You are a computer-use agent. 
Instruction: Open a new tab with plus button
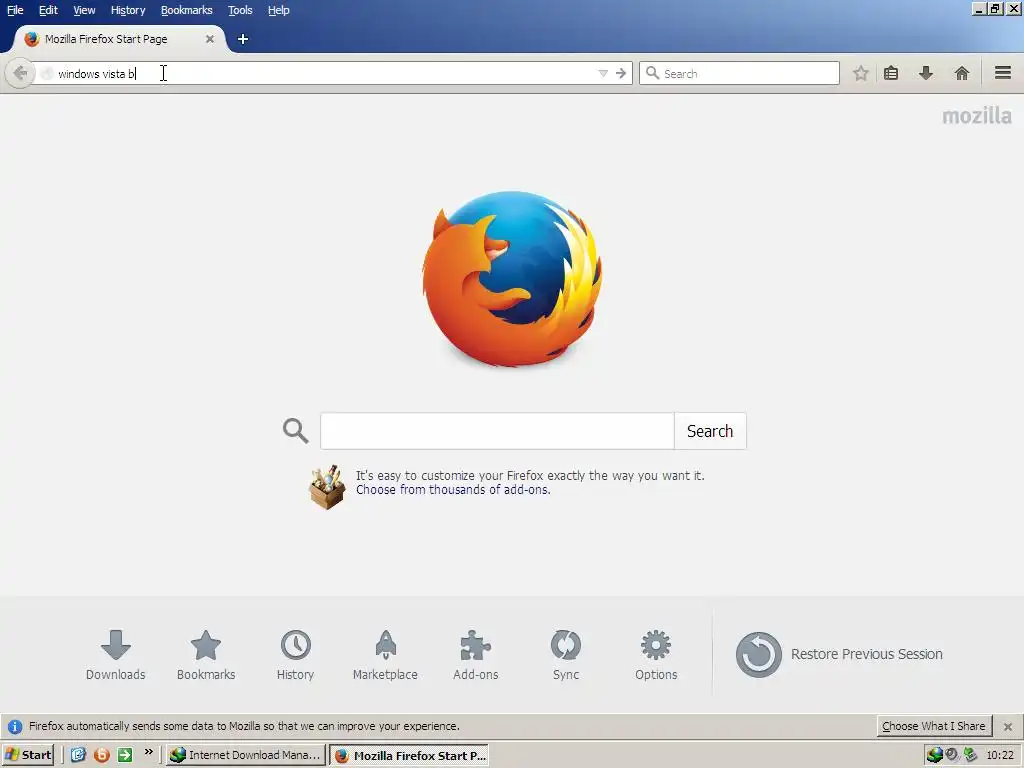[243, 39]
